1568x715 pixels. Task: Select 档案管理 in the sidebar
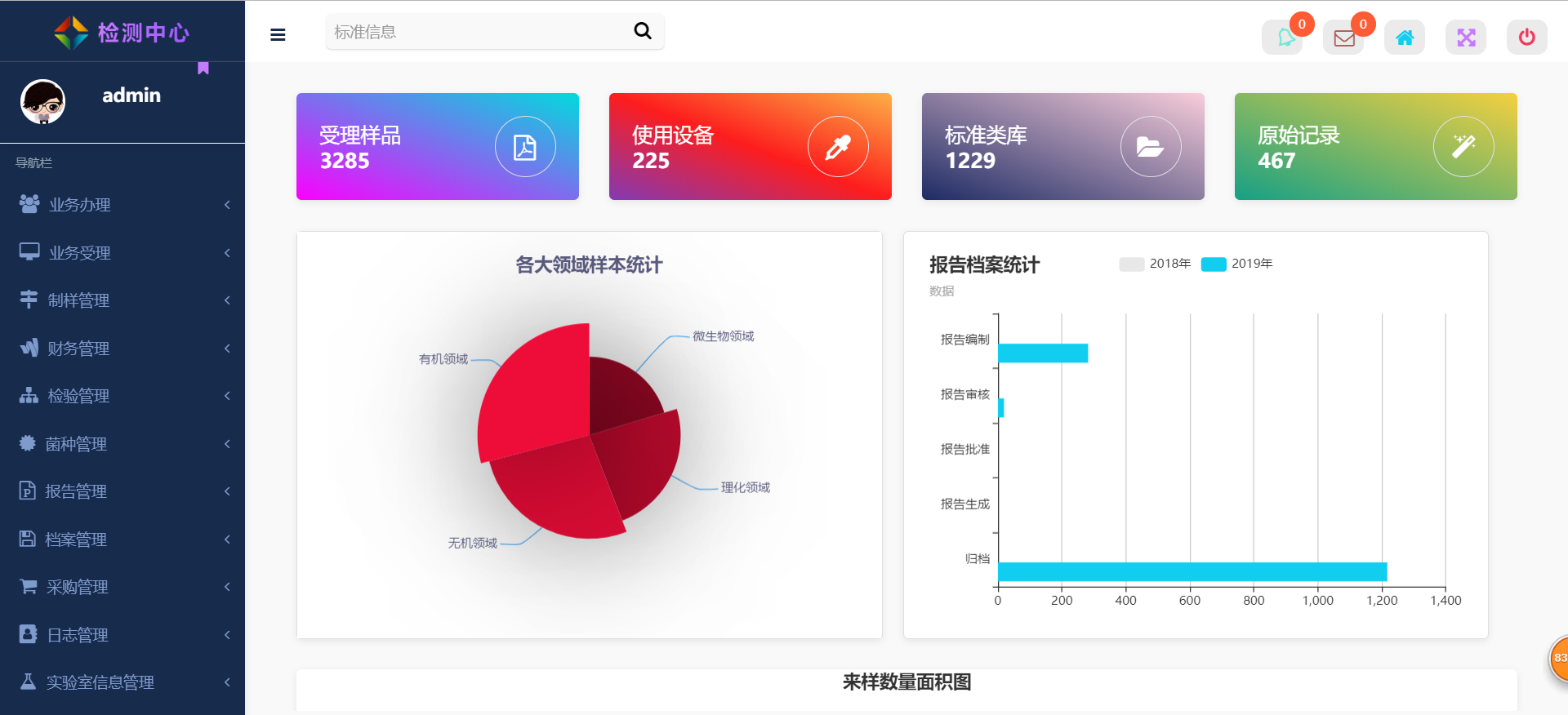tap(76, 540)
